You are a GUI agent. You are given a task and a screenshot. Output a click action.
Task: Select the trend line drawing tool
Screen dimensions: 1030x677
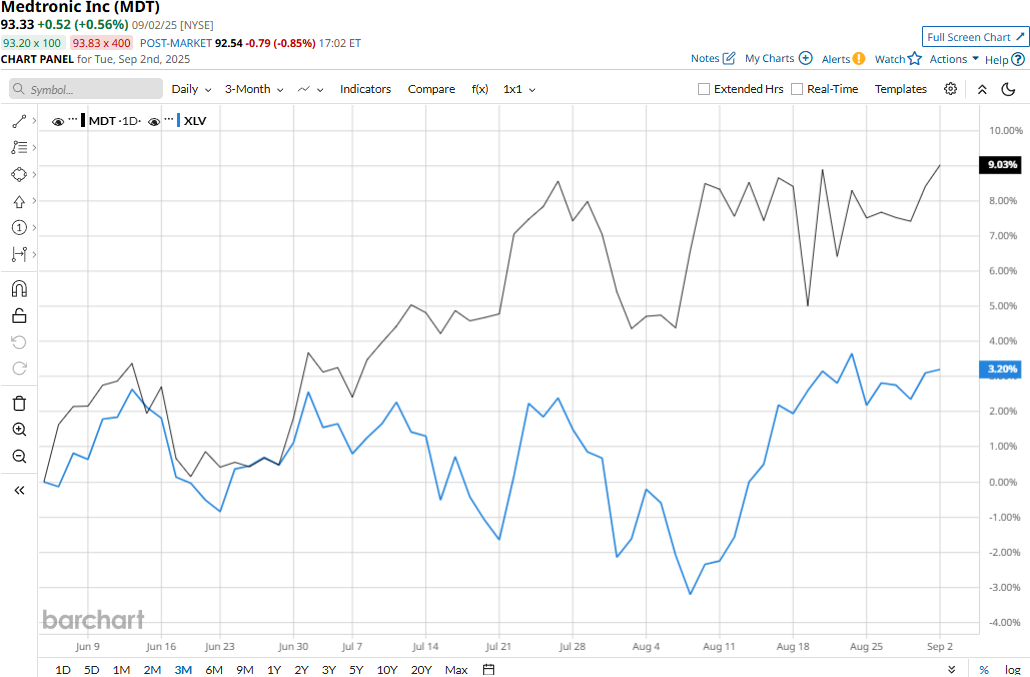point(19,121)
